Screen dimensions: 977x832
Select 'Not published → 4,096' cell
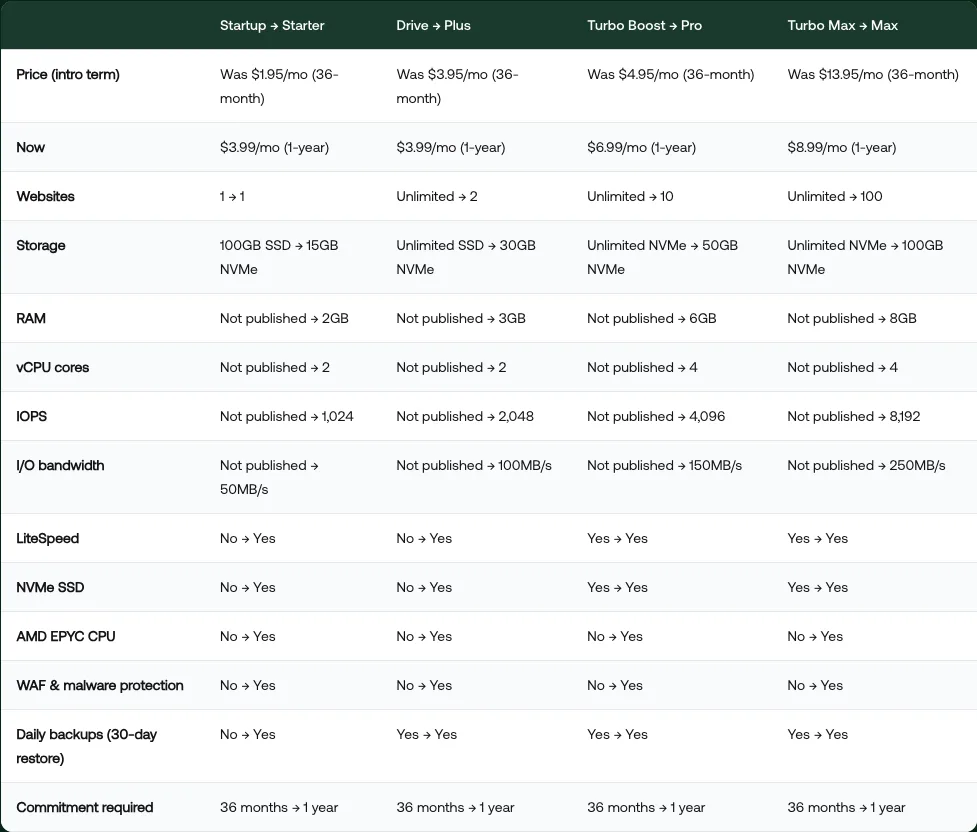(656, 416)
